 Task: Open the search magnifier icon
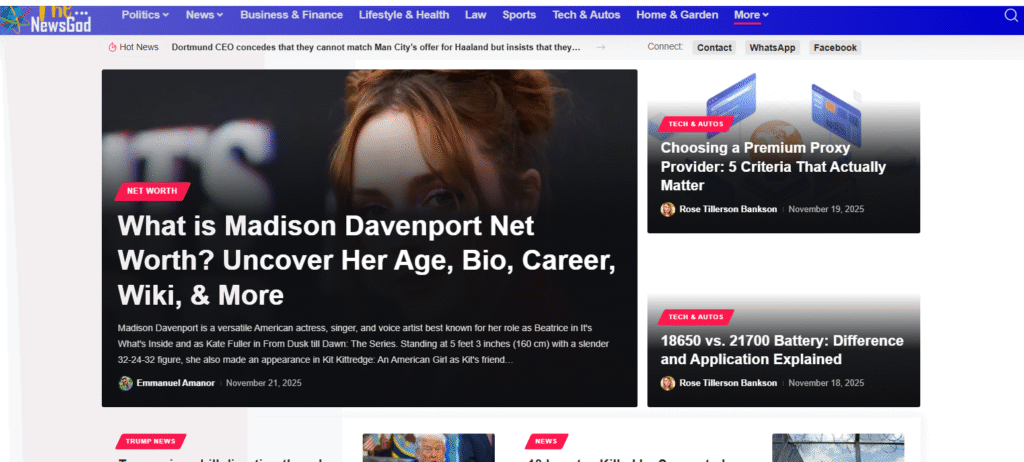[1011, 15]
